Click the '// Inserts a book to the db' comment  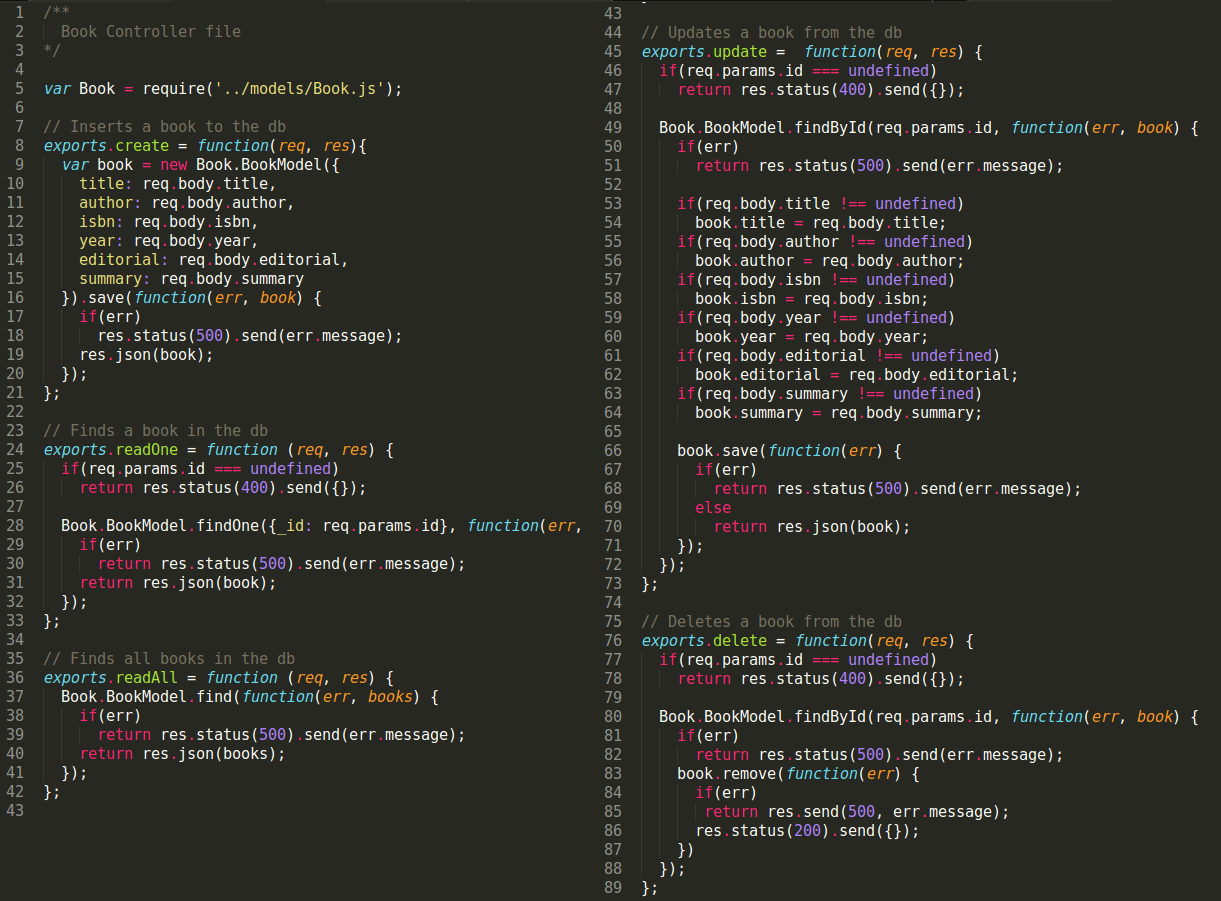tap(164, 126)
